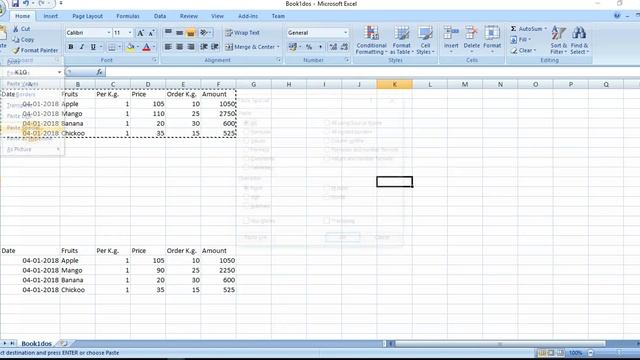
Task: Toggle Center horizontal alignment
Action: [179, 47]
